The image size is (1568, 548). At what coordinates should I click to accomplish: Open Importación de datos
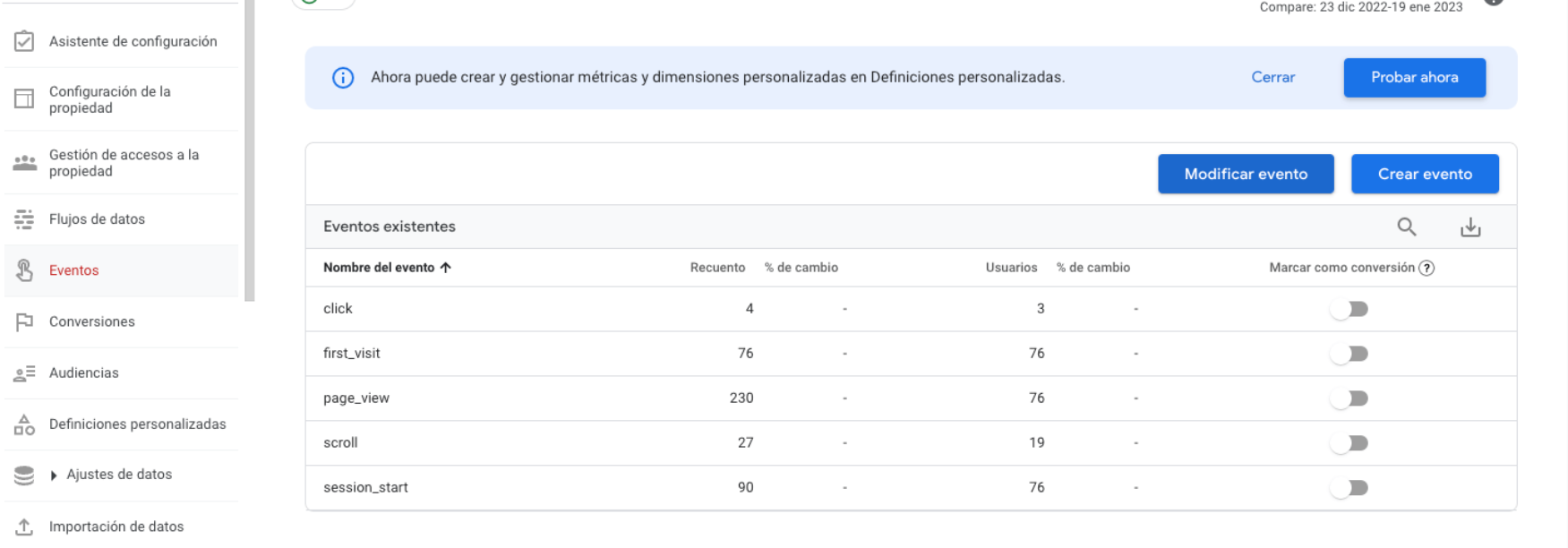click(x=122, y=527)
